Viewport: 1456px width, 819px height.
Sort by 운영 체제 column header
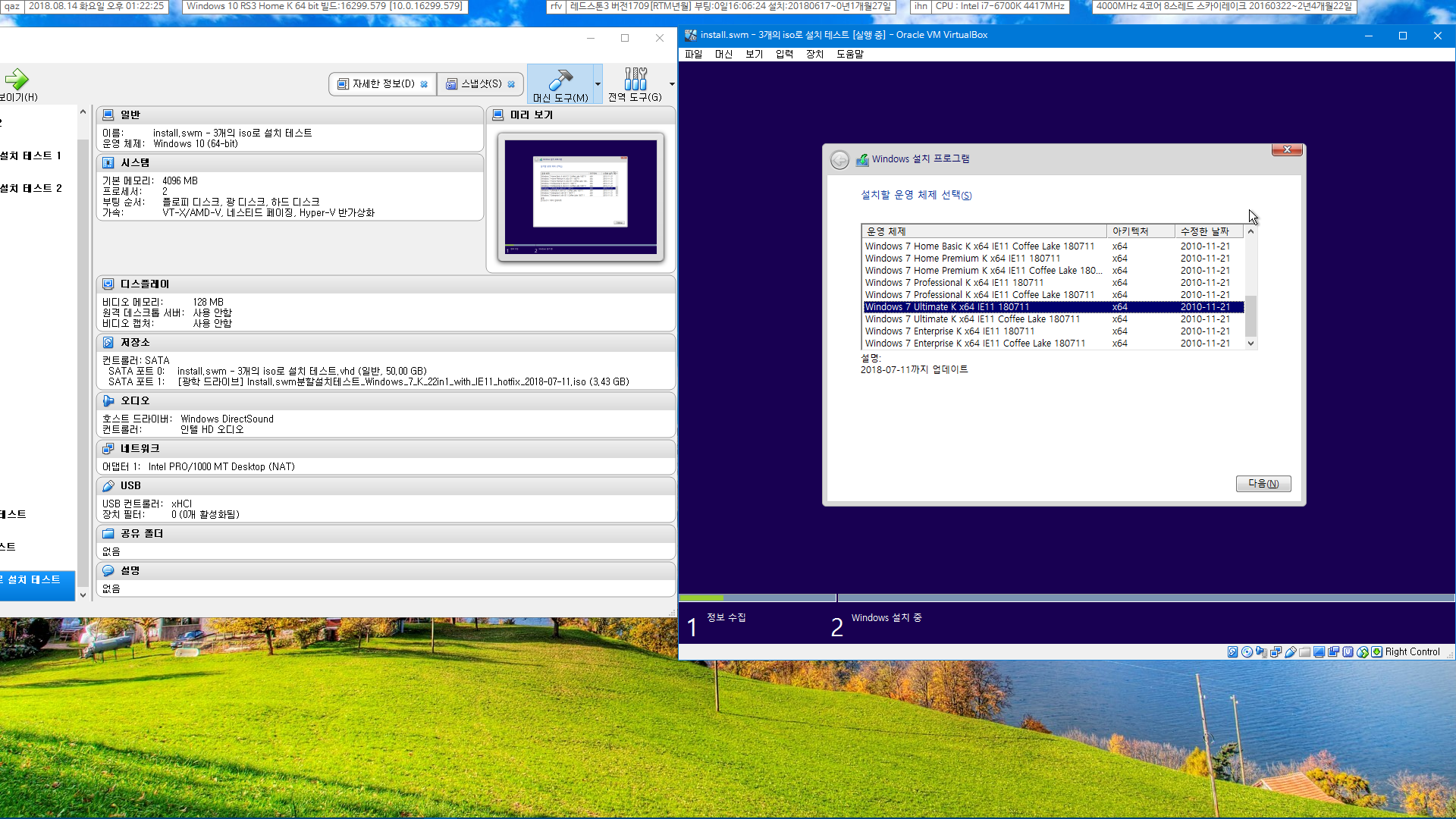click(x=984, y=231)
